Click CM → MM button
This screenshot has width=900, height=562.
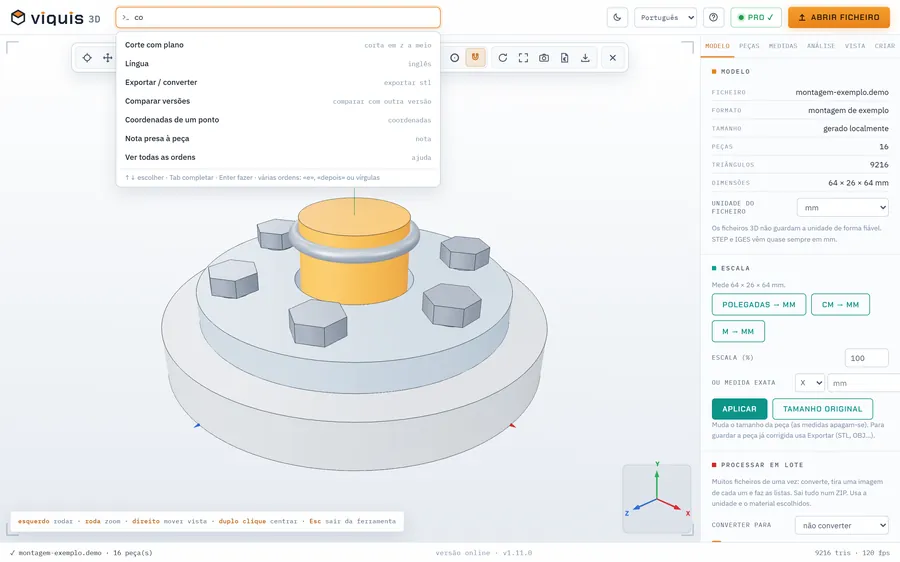pos(840,305)
